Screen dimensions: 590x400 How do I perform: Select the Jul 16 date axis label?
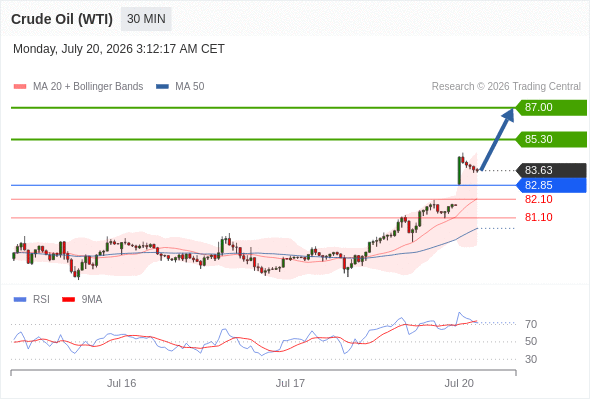click(121, 383)
